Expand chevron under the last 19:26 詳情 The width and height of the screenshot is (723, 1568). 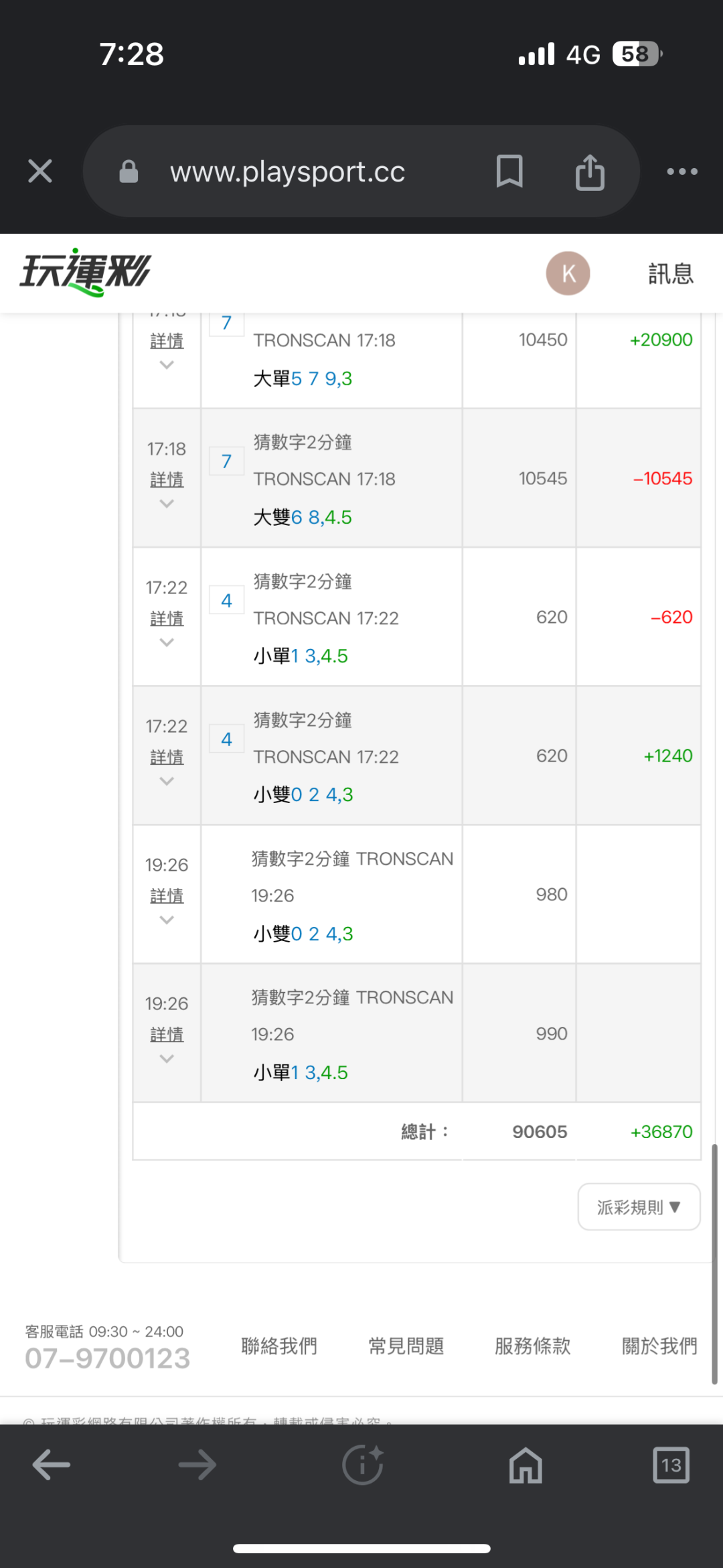(167, 1059)
